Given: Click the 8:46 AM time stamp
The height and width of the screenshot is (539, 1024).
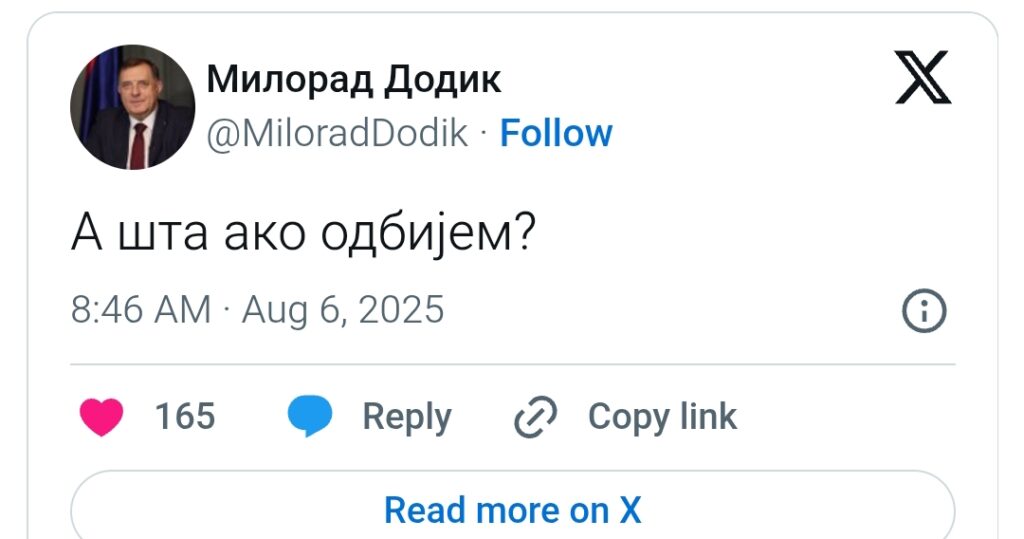Looking at the screenshot, I should coord(141,310).
